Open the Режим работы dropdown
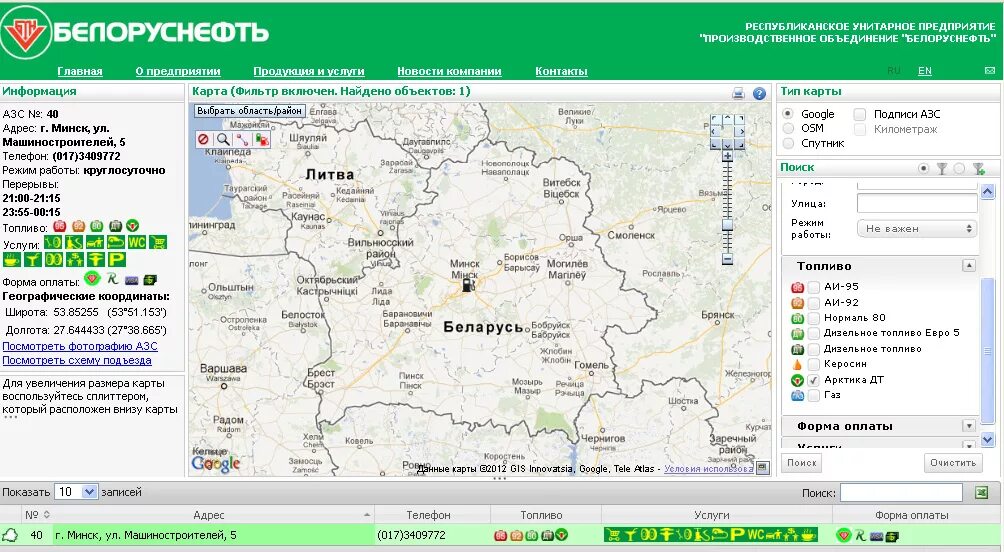The height and width of the screenshot is (552, 1004). pyautogui.click(x=917, y=229)
